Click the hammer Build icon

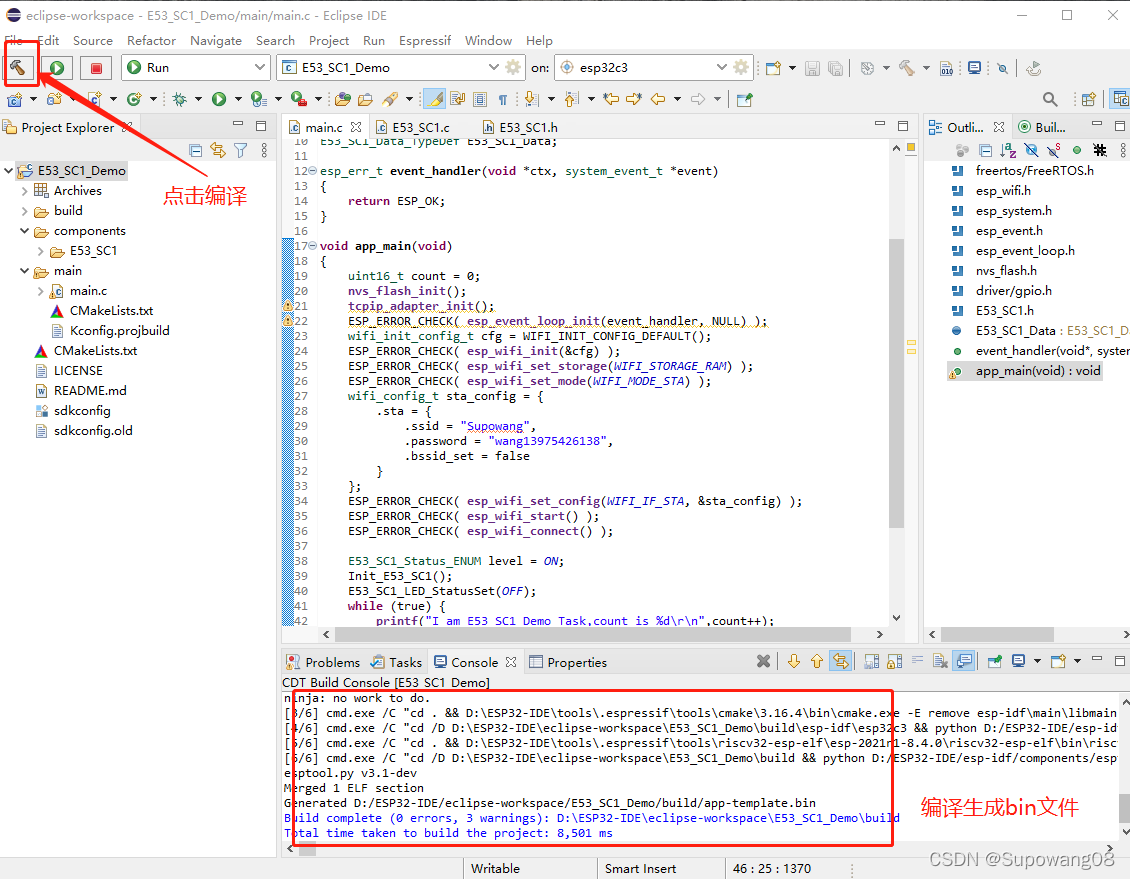pos(18,67)
